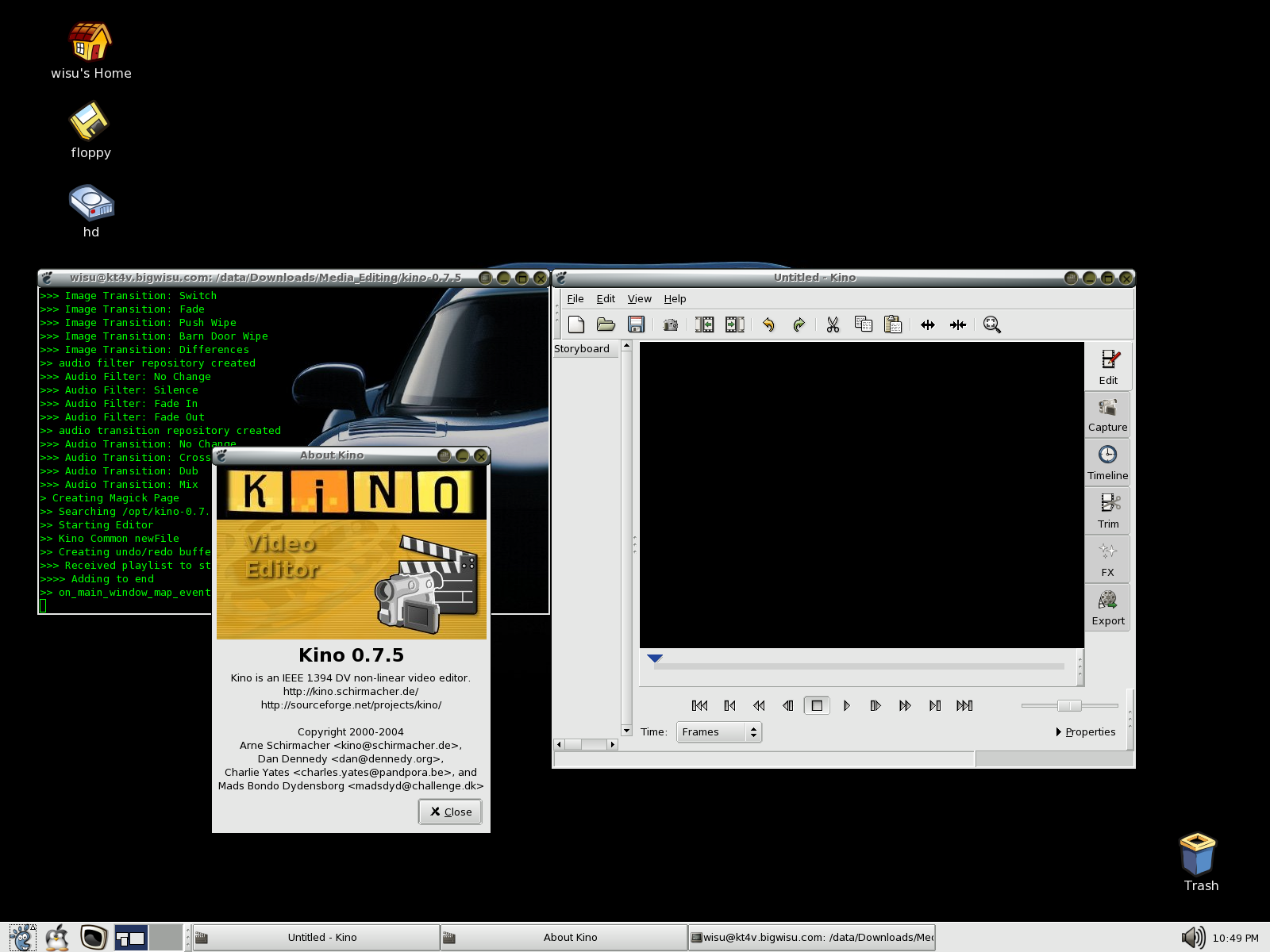
Task: Open the Time format Frames dropdown
Action: (719, 731)
